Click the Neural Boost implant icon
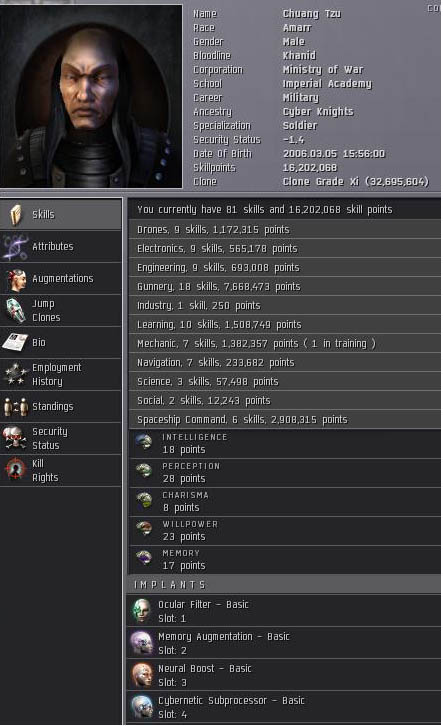Image resolution: width=443 pixels, height=726 pixels. click(x=141, y=675)
